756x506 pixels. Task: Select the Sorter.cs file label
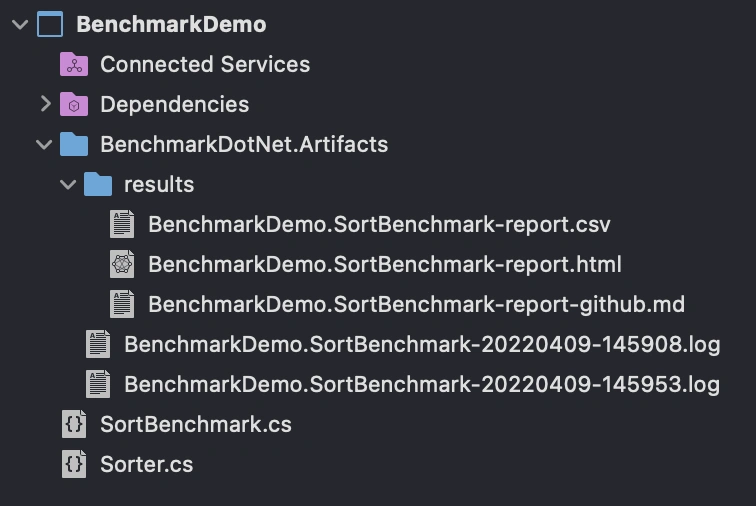point(147,464)
